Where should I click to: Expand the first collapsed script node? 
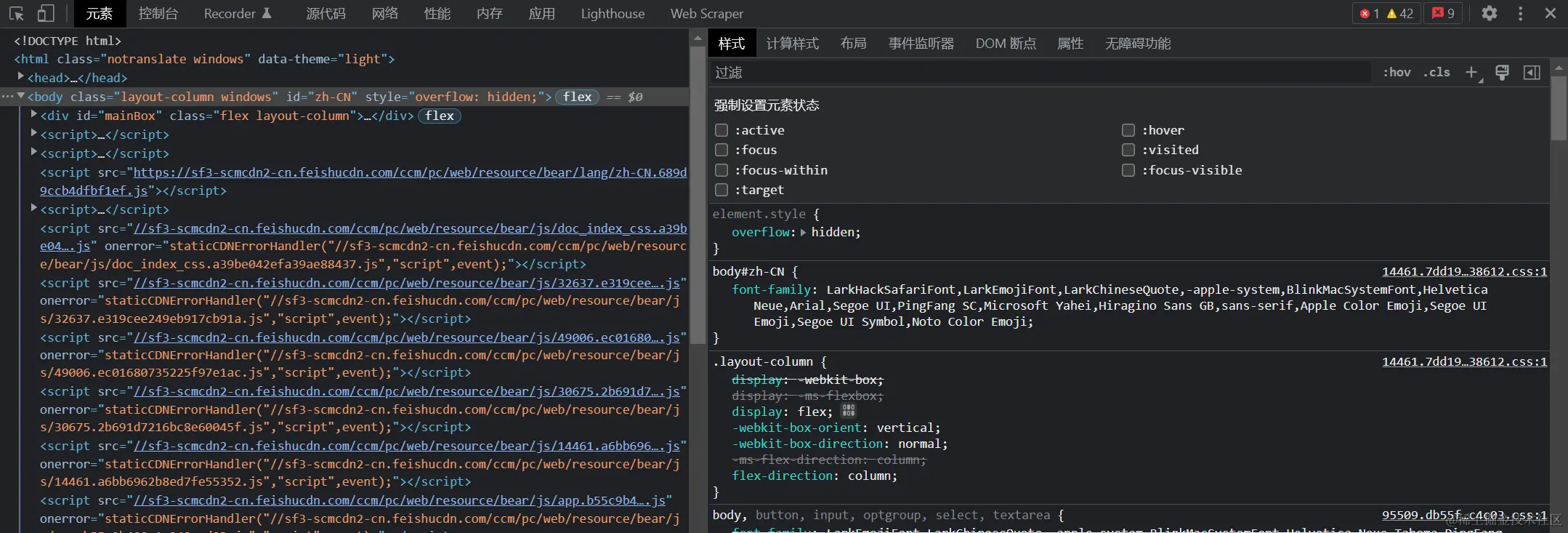click(34, 133)
